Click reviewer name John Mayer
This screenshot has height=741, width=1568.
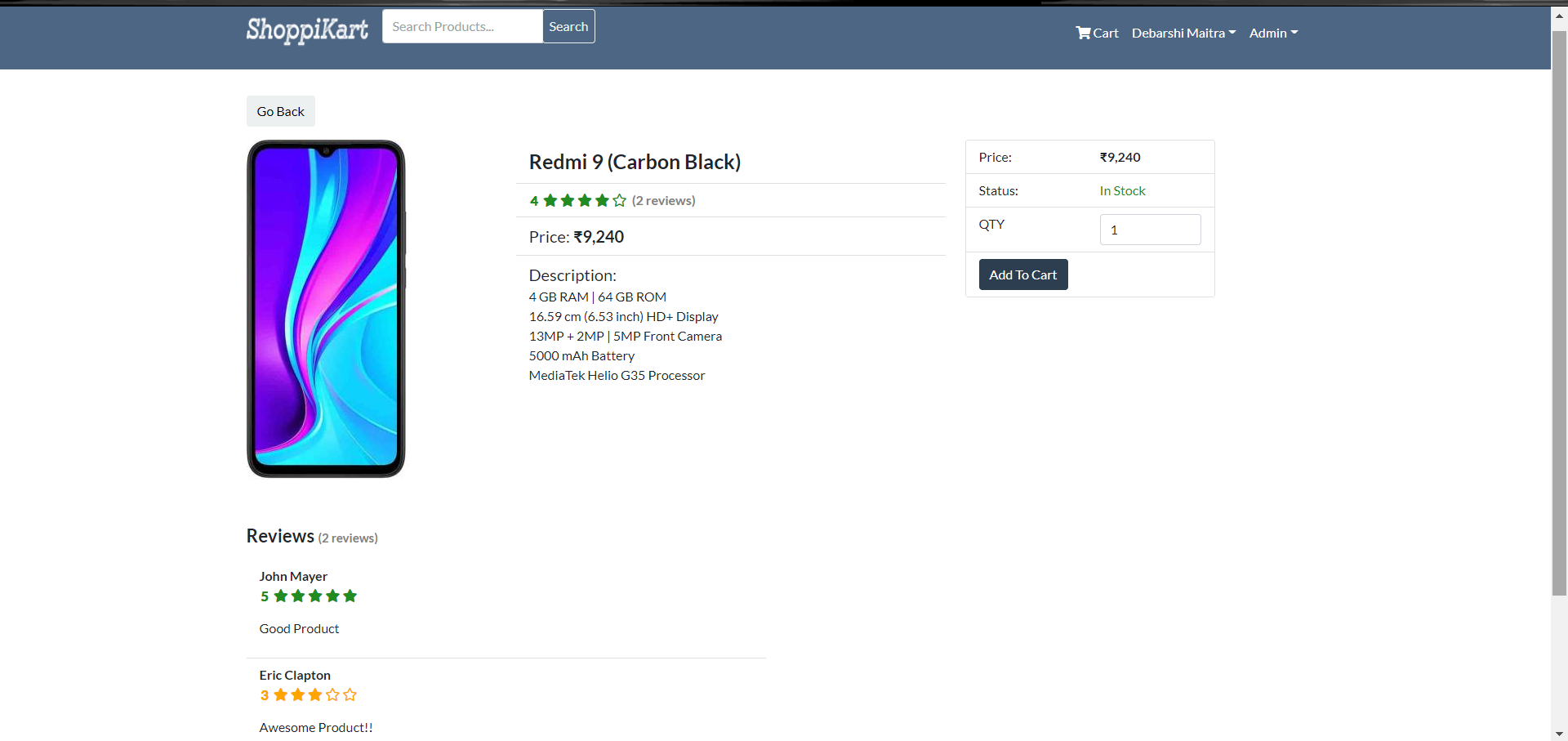tap(293, 576)
